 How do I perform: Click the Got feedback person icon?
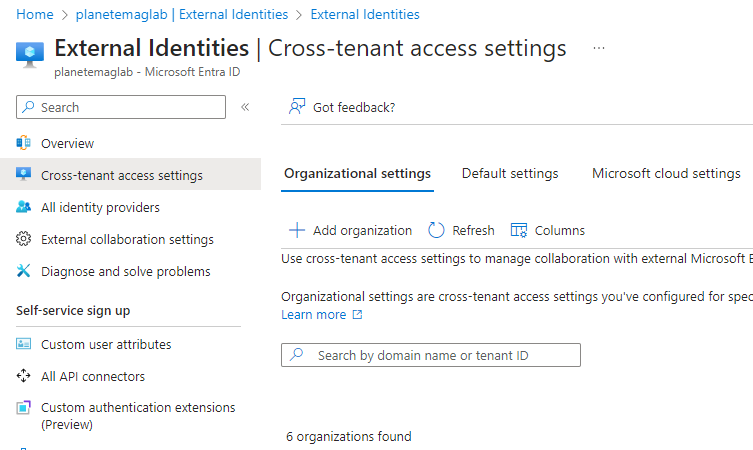297,107
